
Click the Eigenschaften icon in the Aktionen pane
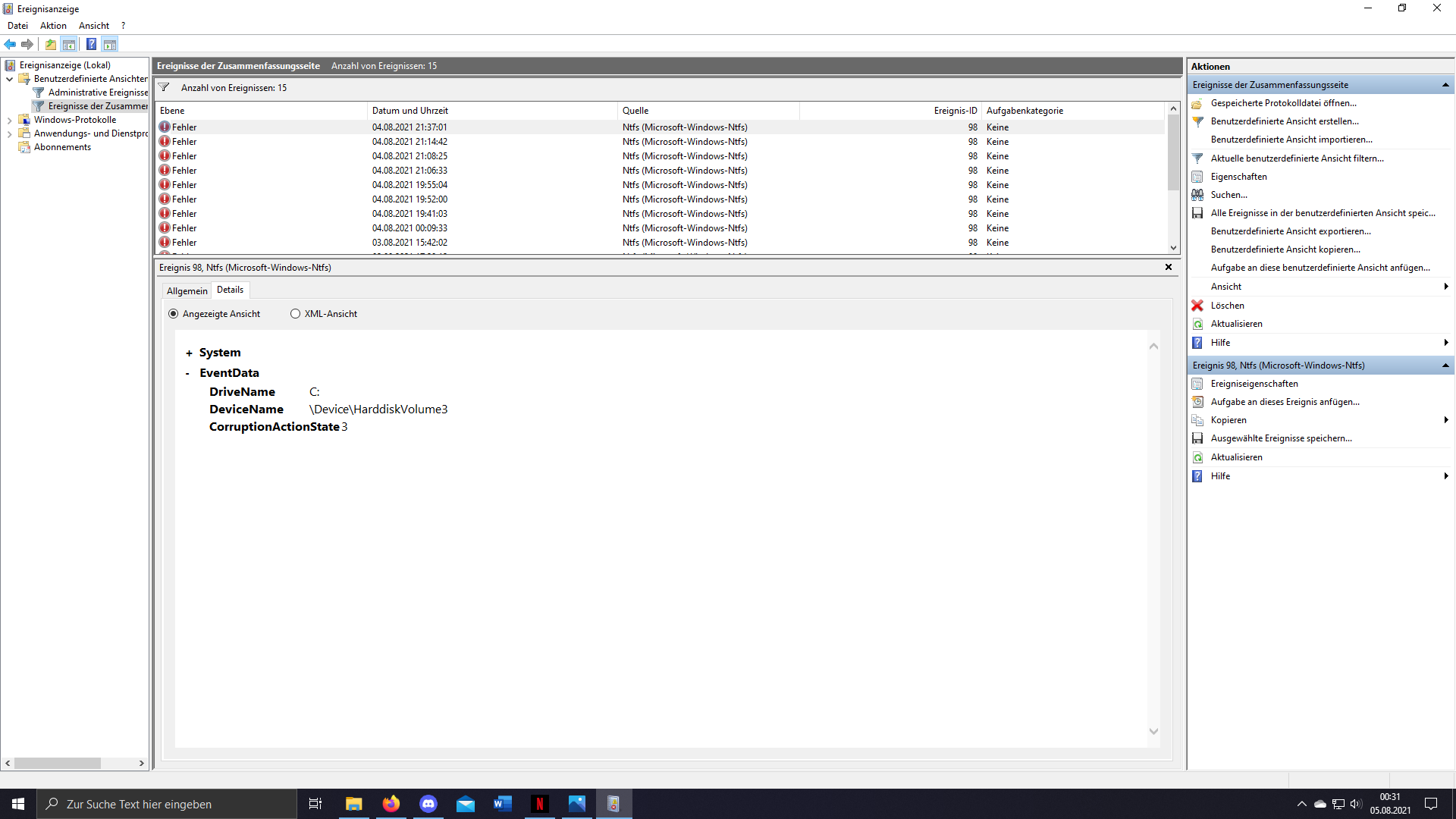pos(1198,176)
